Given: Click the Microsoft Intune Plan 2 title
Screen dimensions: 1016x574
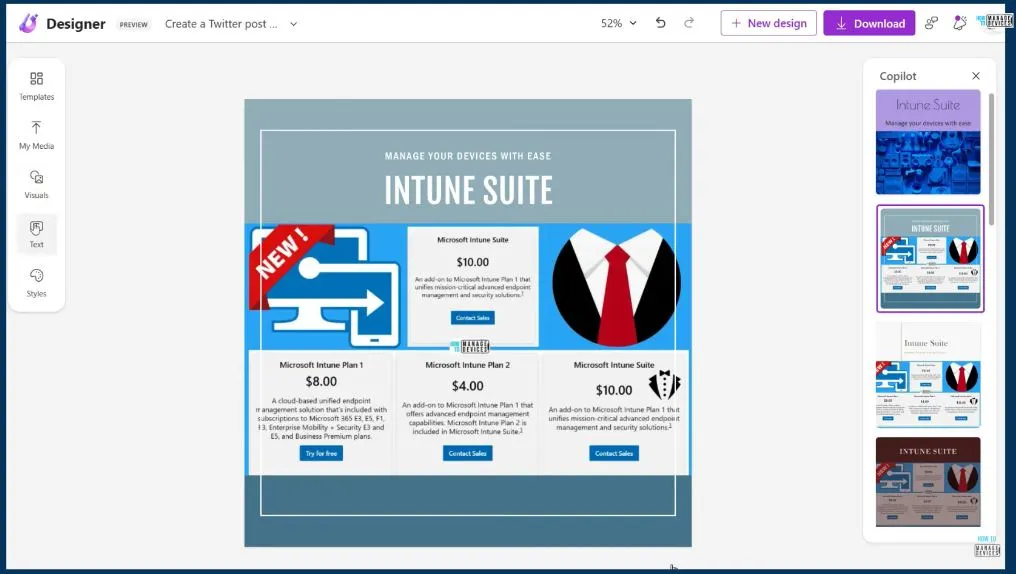Looking at the screenshot, I should click(467, 365).
